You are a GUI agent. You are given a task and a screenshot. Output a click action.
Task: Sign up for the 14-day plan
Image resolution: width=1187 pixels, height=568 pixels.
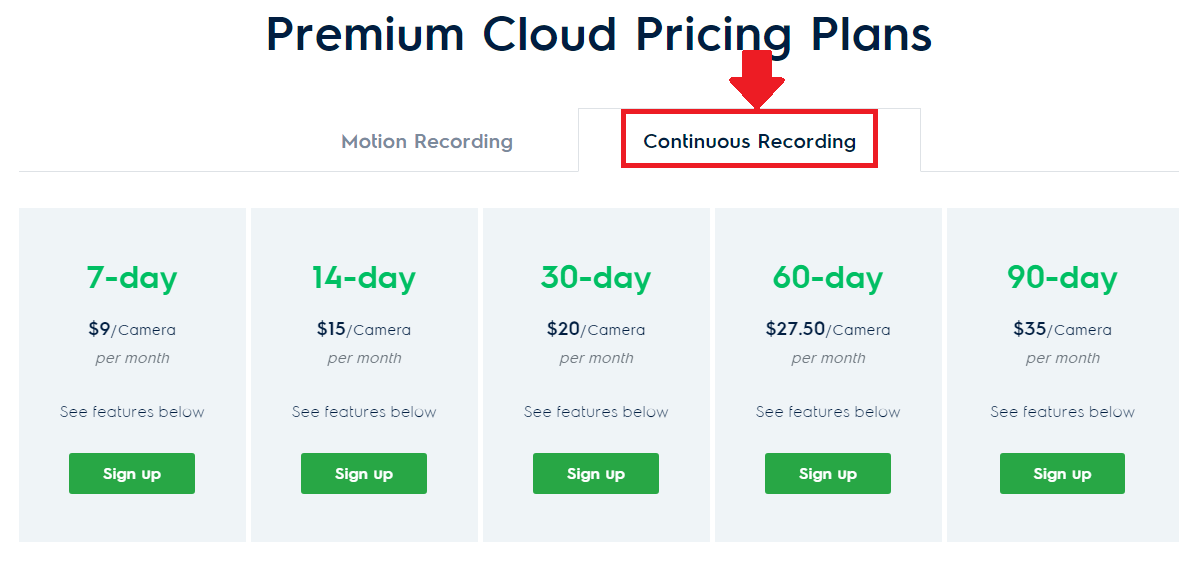[364, 473]
